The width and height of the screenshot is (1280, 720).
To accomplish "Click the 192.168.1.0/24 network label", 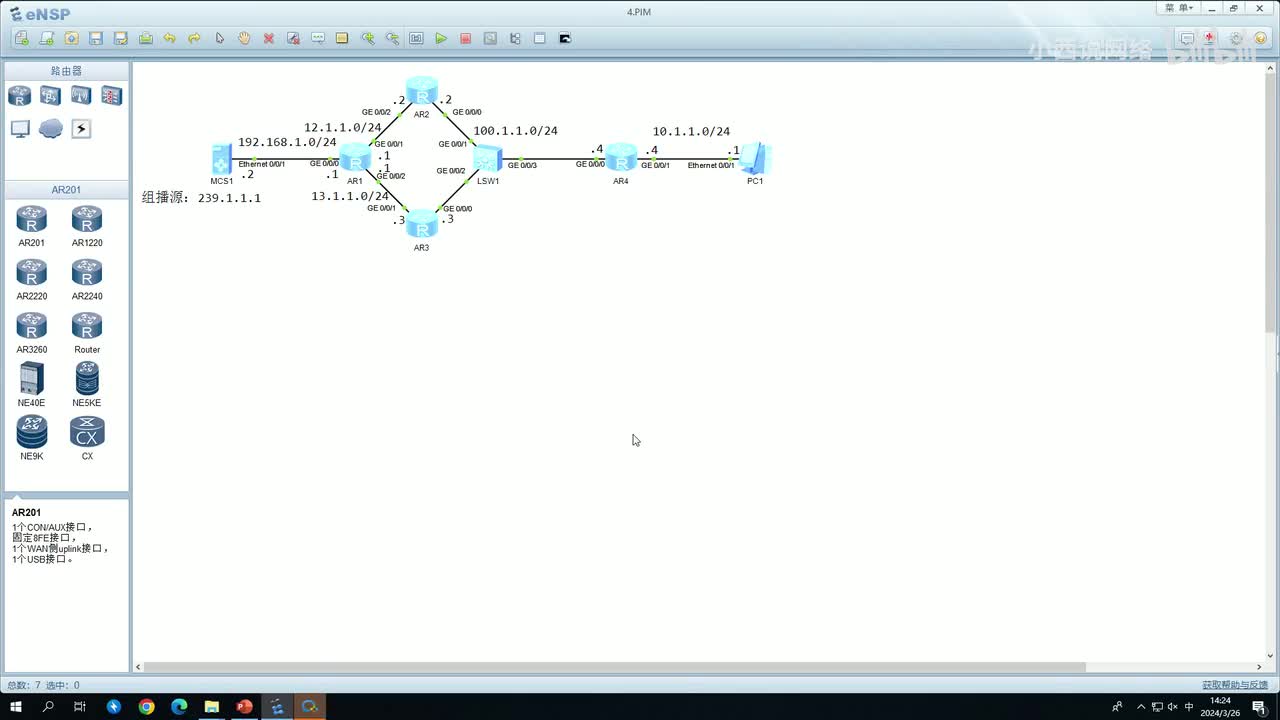I will 287,143.
